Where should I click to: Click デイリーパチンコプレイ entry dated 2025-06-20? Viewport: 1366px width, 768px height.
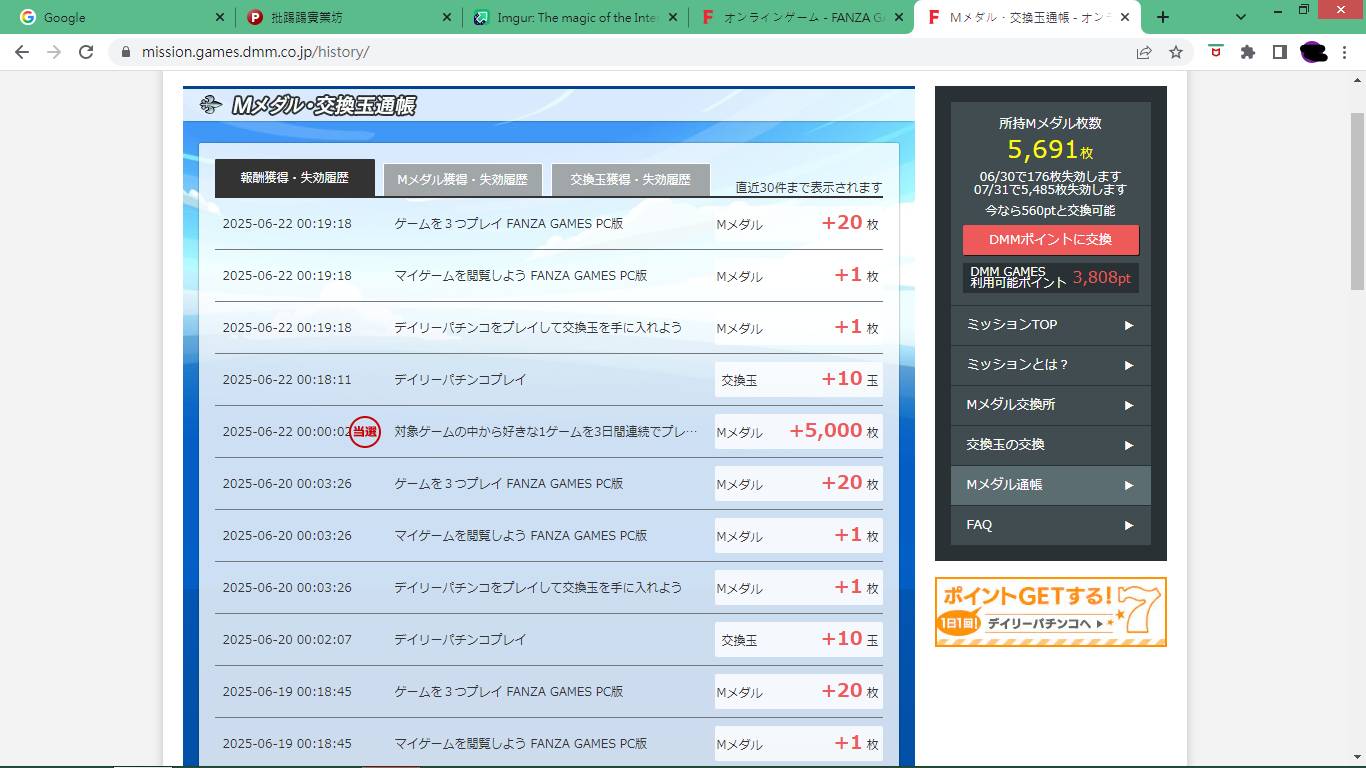(x=460, y=640)
